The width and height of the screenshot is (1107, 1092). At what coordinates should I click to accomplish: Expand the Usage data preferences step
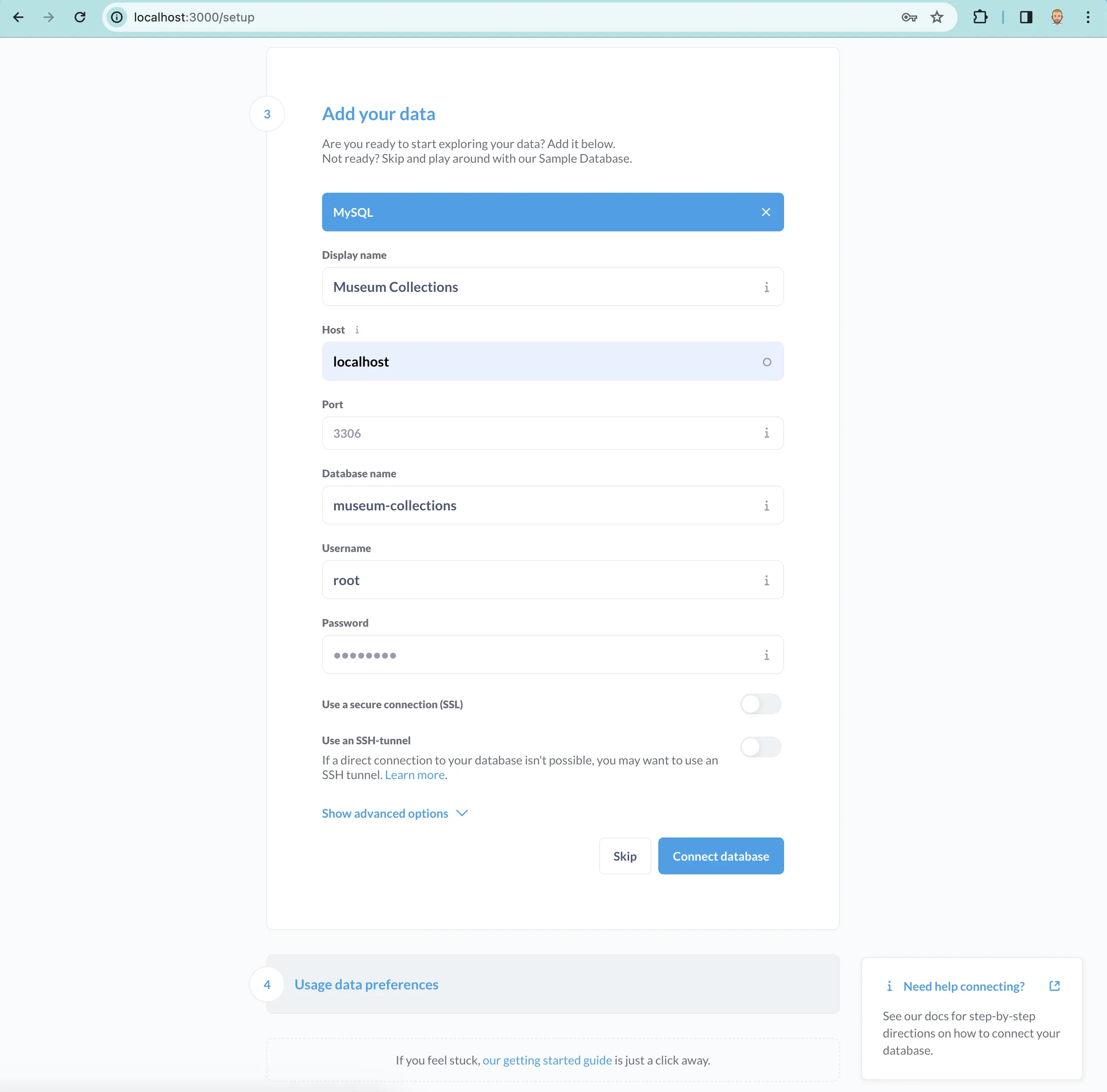(x=366, y=984)
